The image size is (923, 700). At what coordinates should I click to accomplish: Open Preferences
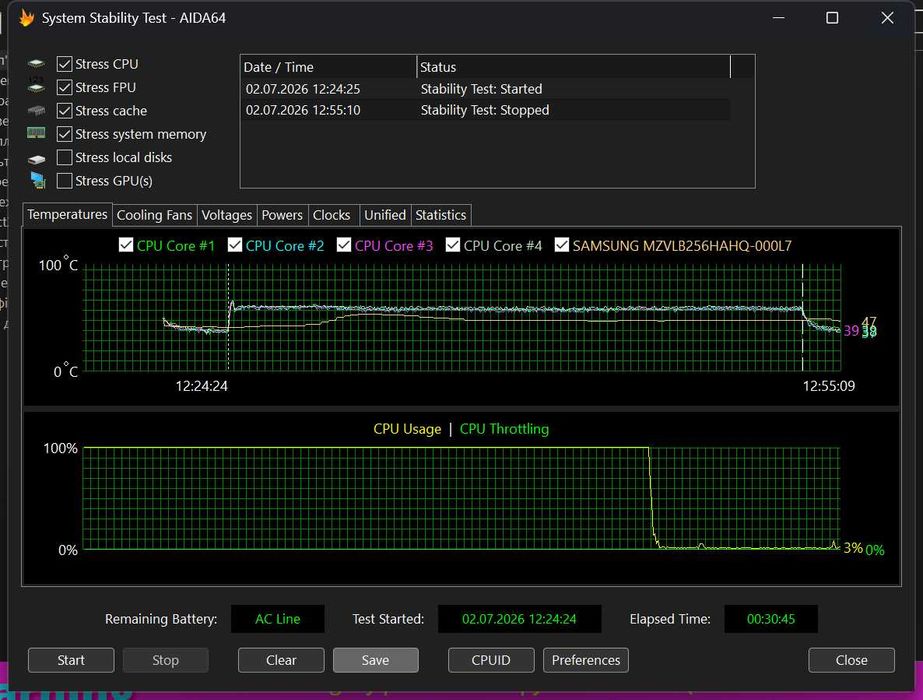[586, 660]
